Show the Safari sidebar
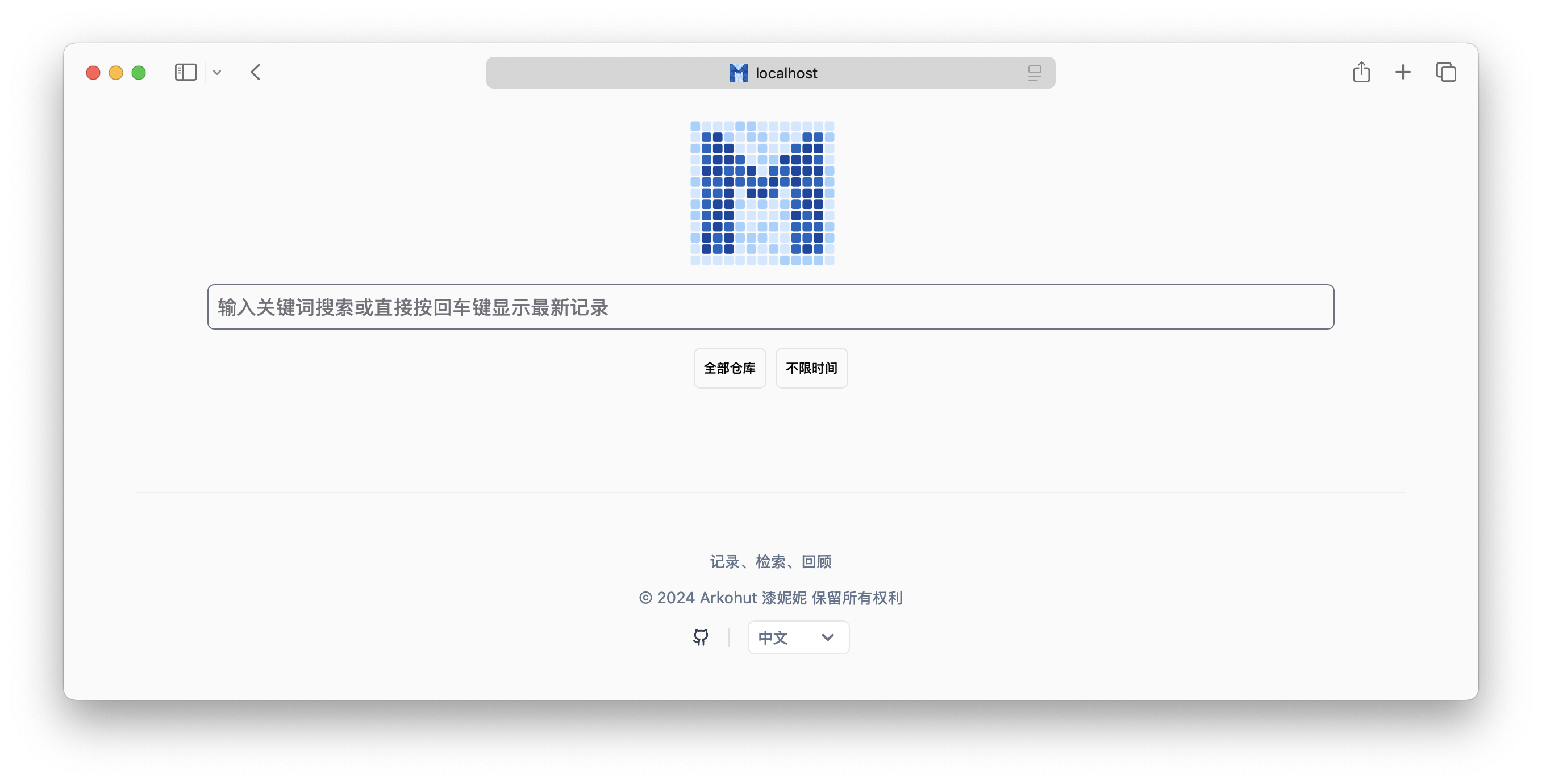Viewport: 1542px width, 784px height. coord(186,72)
